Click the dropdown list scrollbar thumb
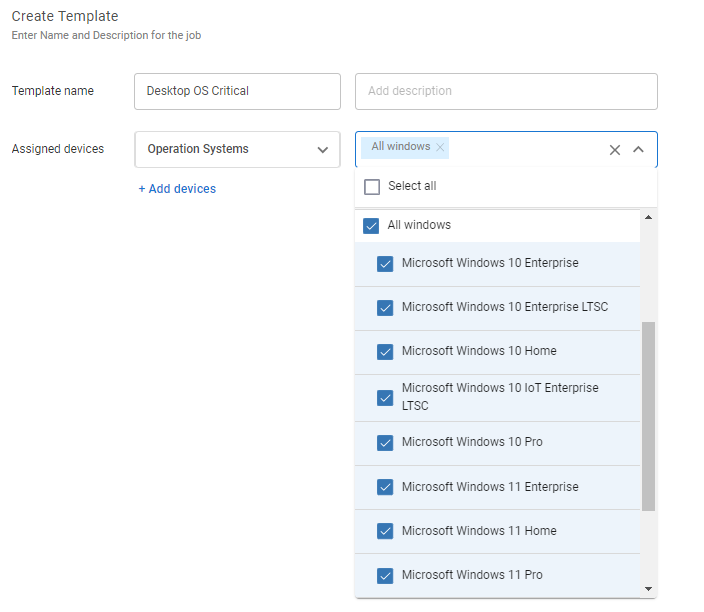 (x=648, y=416)
